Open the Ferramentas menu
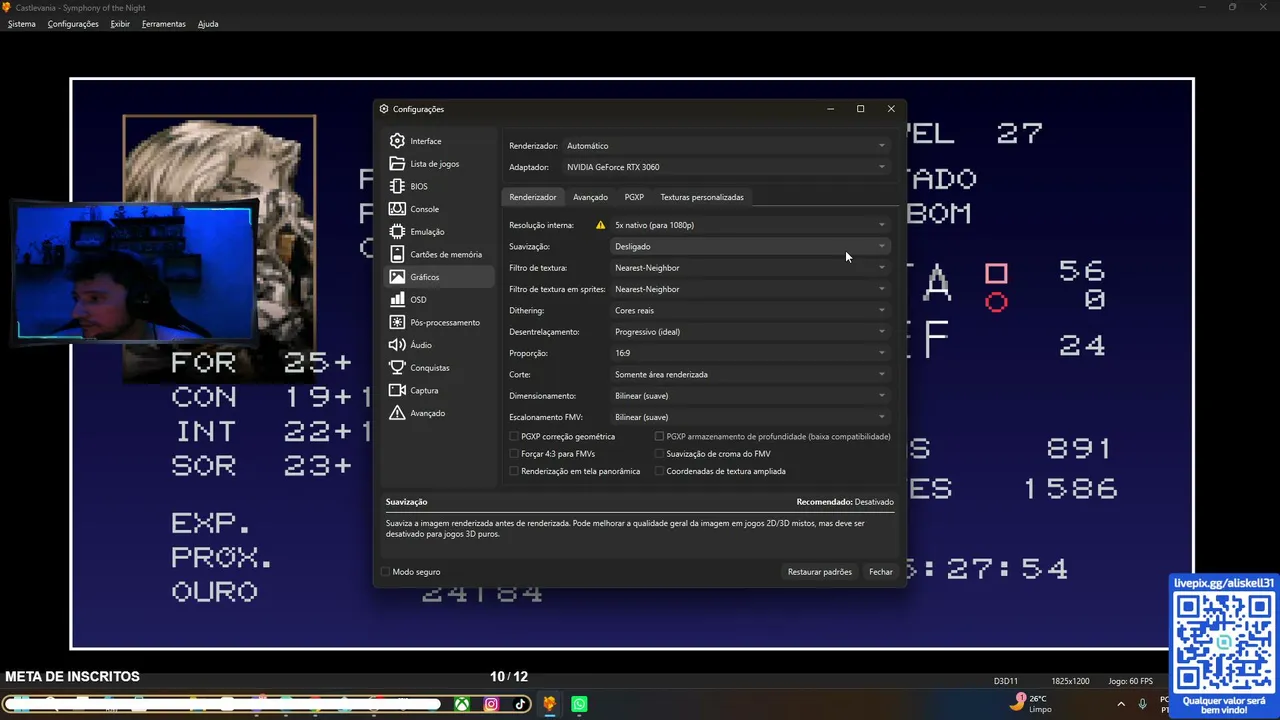Screen dimensions: 1280x720 [163, 24]
